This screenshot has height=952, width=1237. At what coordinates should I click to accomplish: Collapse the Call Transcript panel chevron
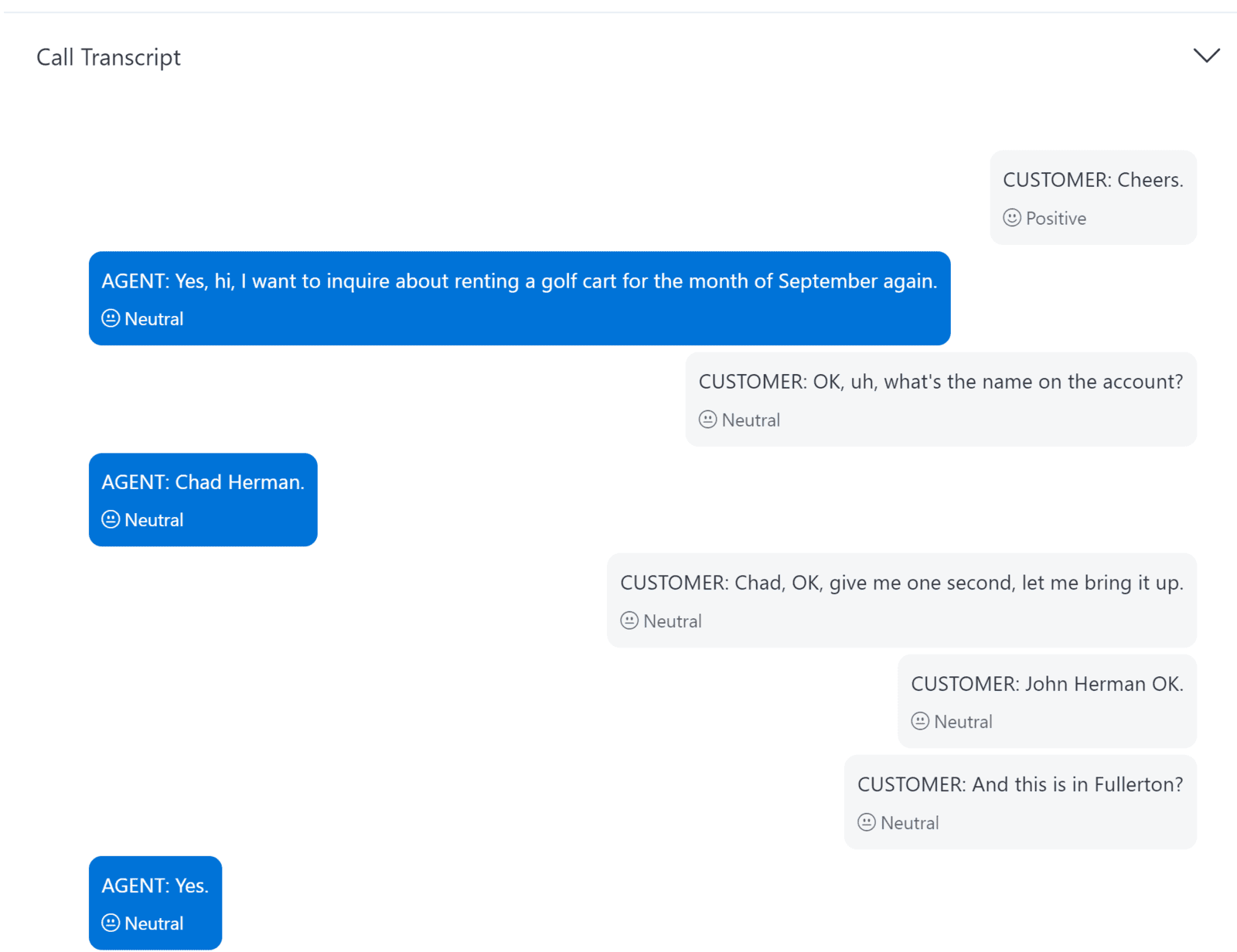[x=1205, y=56]
